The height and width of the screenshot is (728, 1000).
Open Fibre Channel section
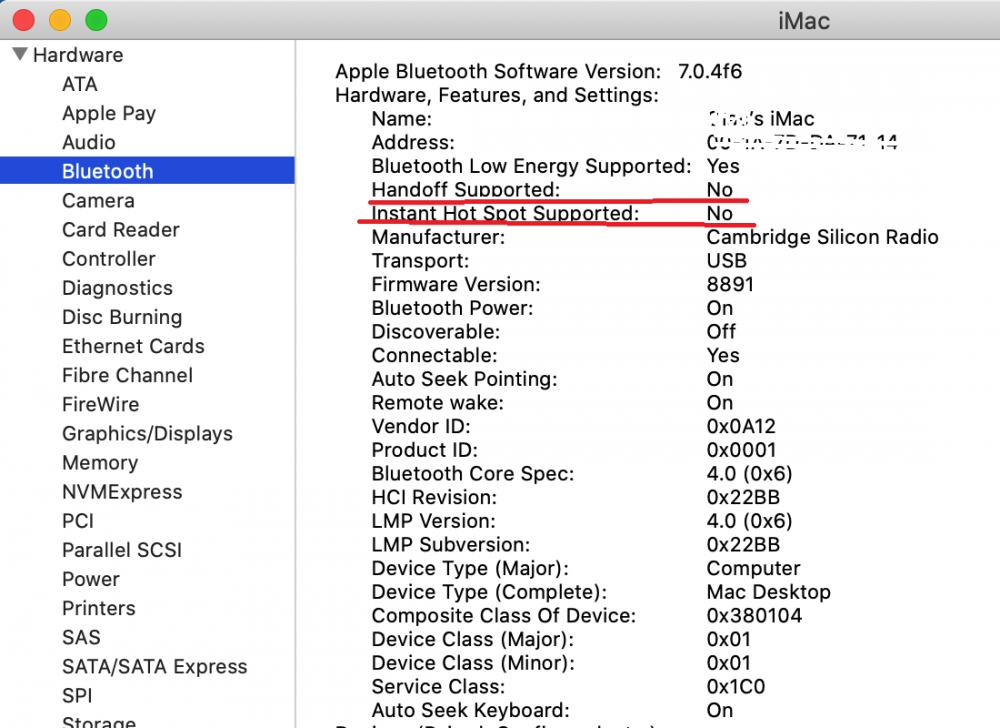128,375
